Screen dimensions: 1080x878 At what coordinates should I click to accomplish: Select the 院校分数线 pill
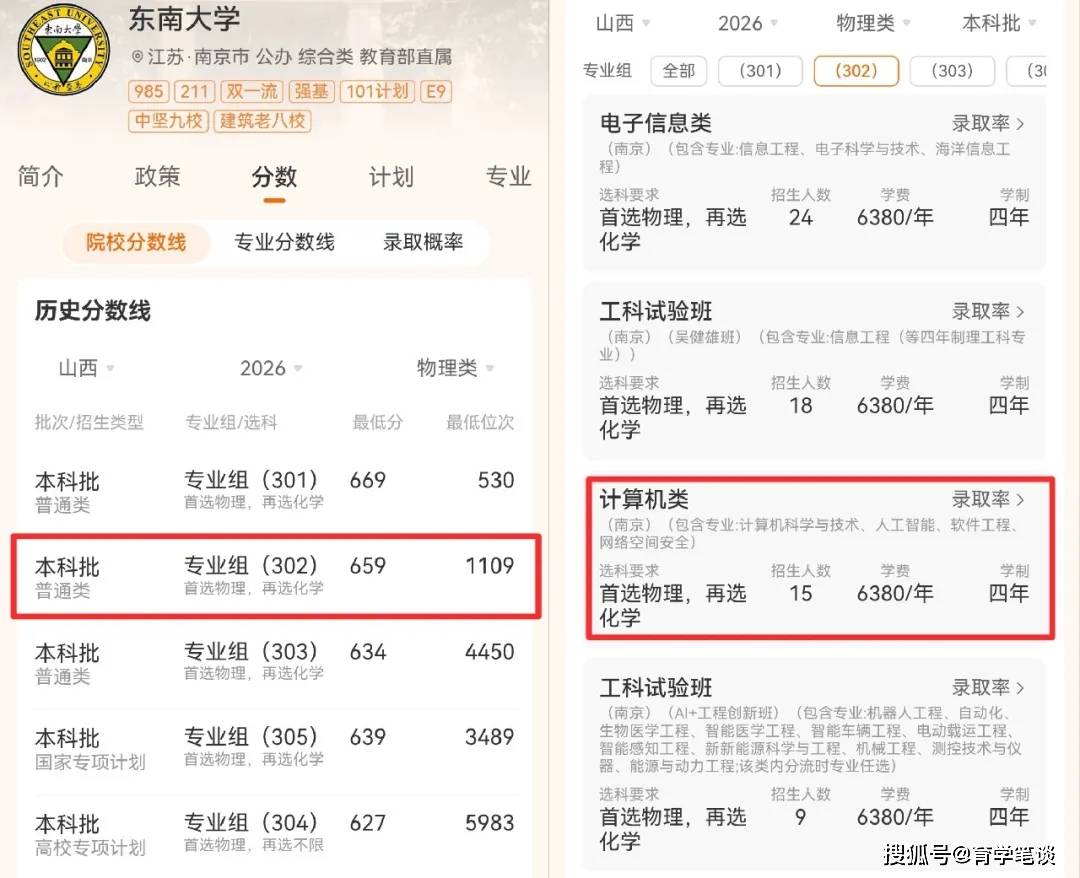136,242
